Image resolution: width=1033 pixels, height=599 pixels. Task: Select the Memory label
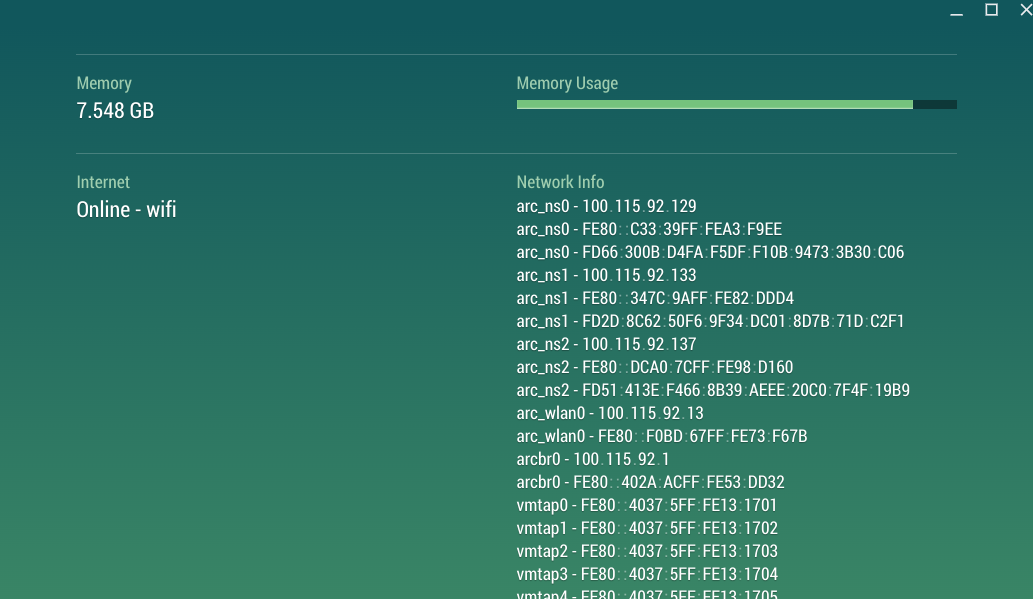[x=104, y=83]
